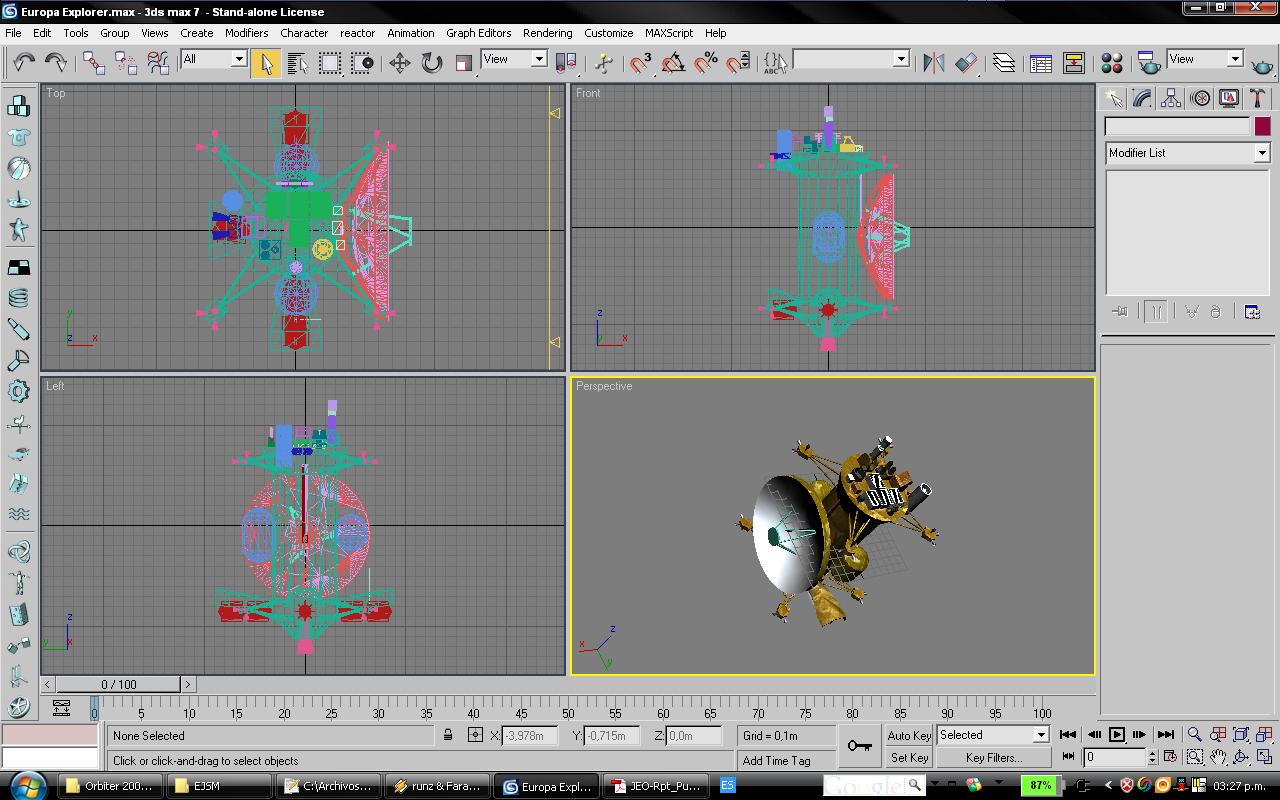Open the Layer Manager
The image size is (1280, 800).
[1004, 63]
